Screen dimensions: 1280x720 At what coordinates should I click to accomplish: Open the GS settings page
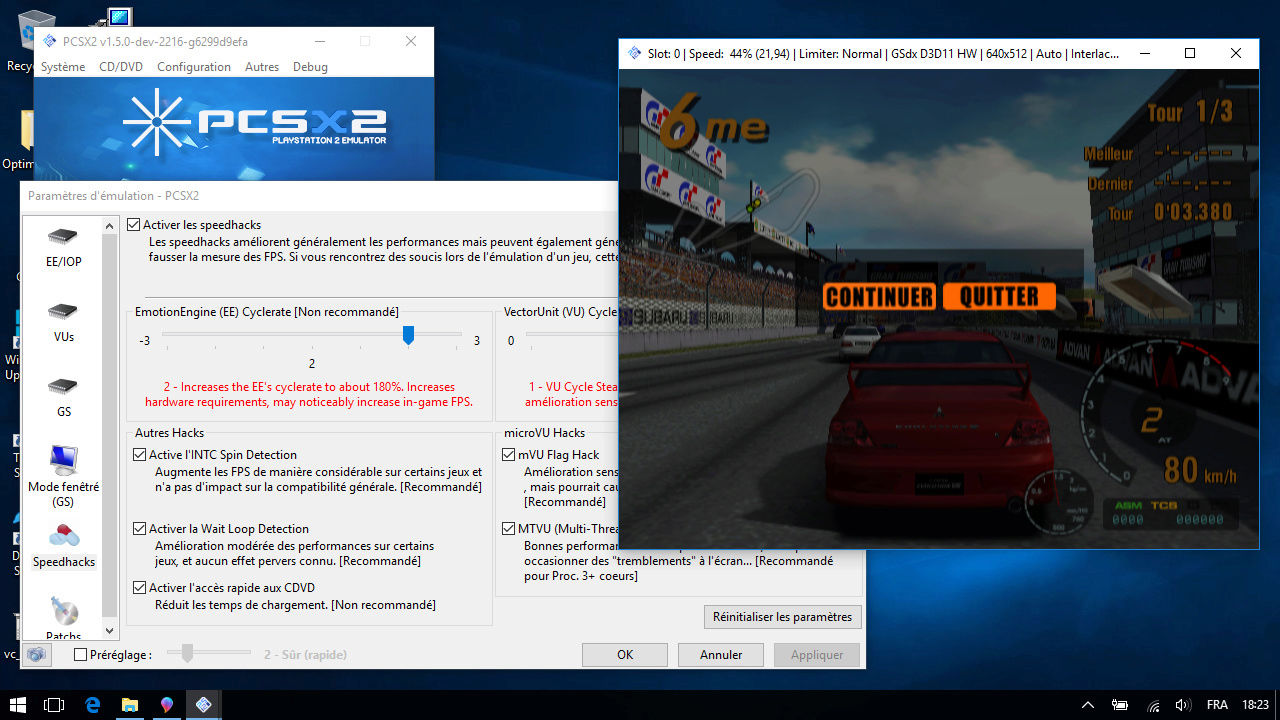(63, 397)
